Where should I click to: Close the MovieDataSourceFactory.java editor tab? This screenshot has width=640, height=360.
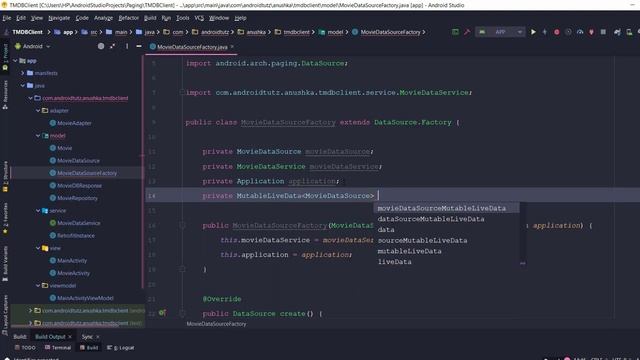232,47
